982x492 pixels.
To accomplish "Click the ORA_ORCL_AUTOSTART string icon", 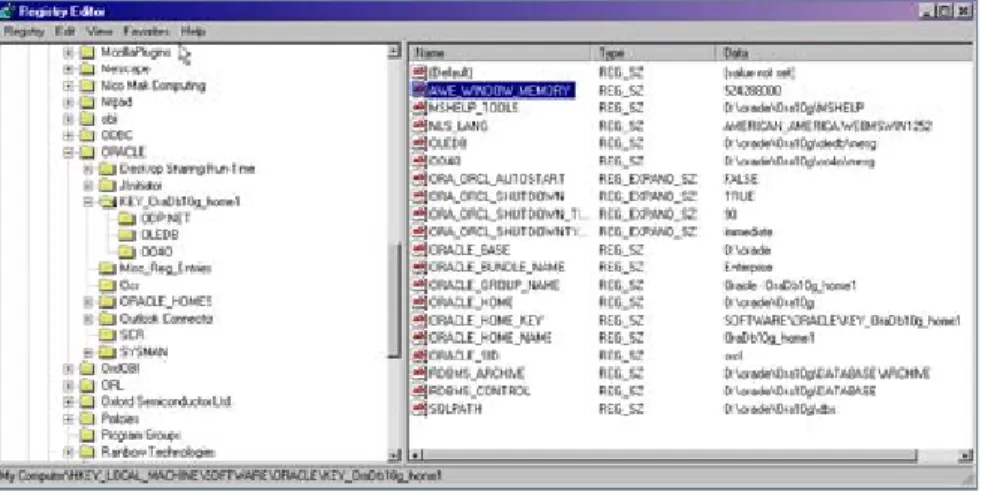I will pos(419,179).
